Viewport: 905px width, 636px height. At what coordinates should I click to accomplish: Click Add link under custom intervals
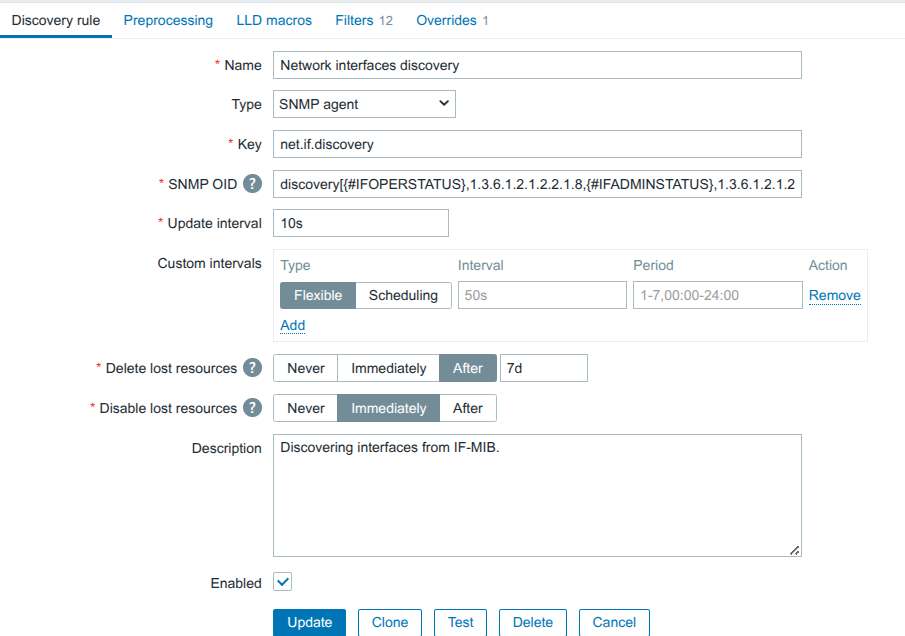coord(292,325)
